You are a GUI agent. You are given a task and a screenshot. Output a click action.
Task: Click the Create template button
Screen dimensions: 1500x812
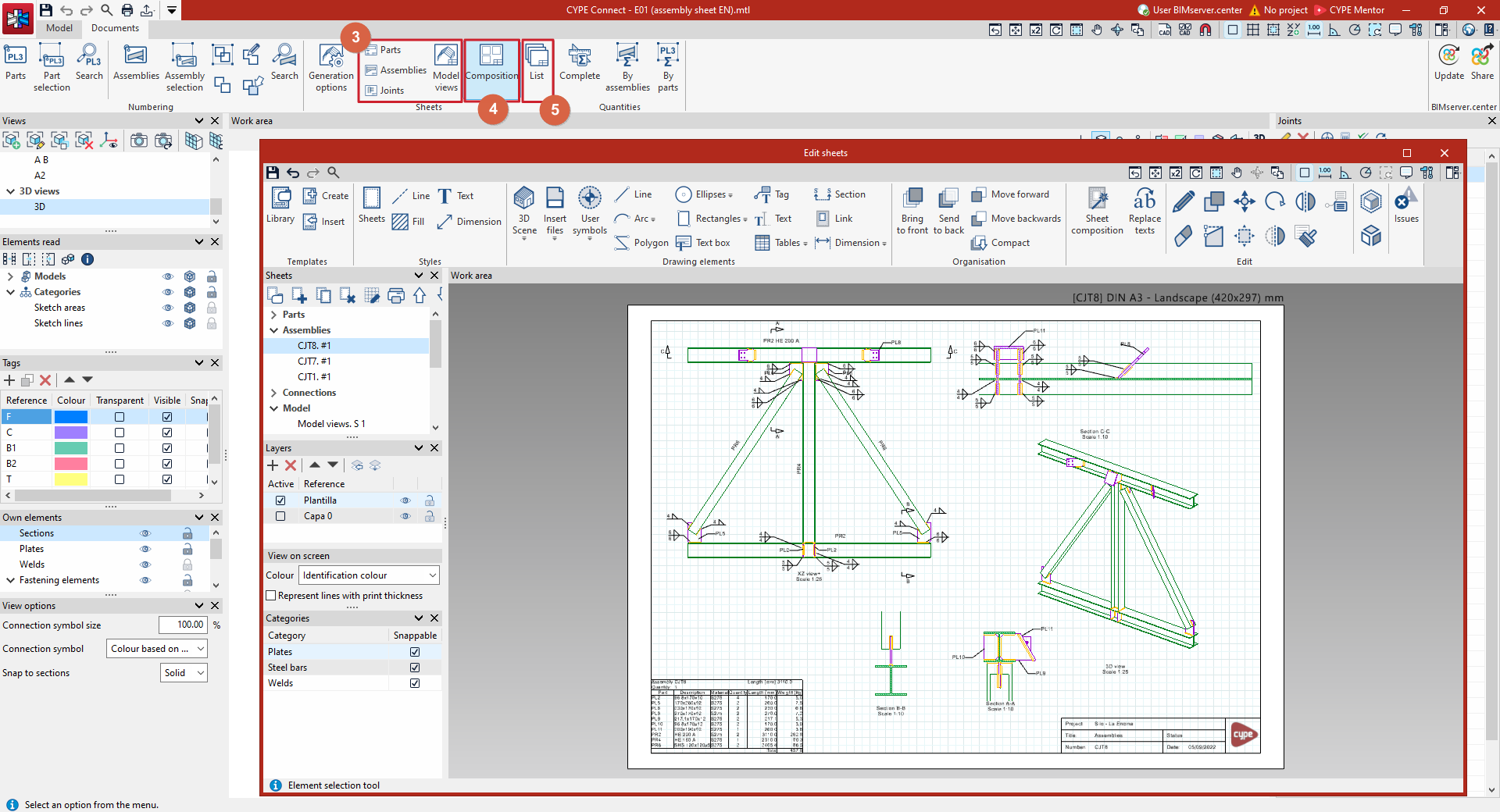tap(326, 196)
